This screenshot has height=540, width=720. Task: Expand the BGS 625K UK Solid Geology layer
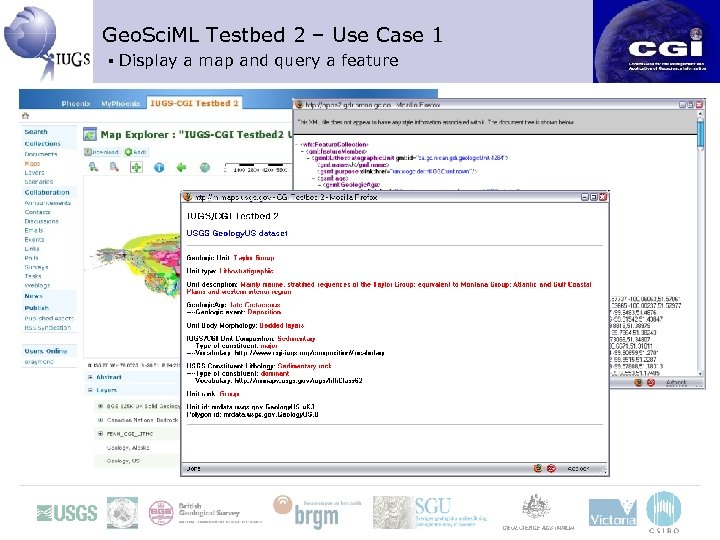coord(100,406)
